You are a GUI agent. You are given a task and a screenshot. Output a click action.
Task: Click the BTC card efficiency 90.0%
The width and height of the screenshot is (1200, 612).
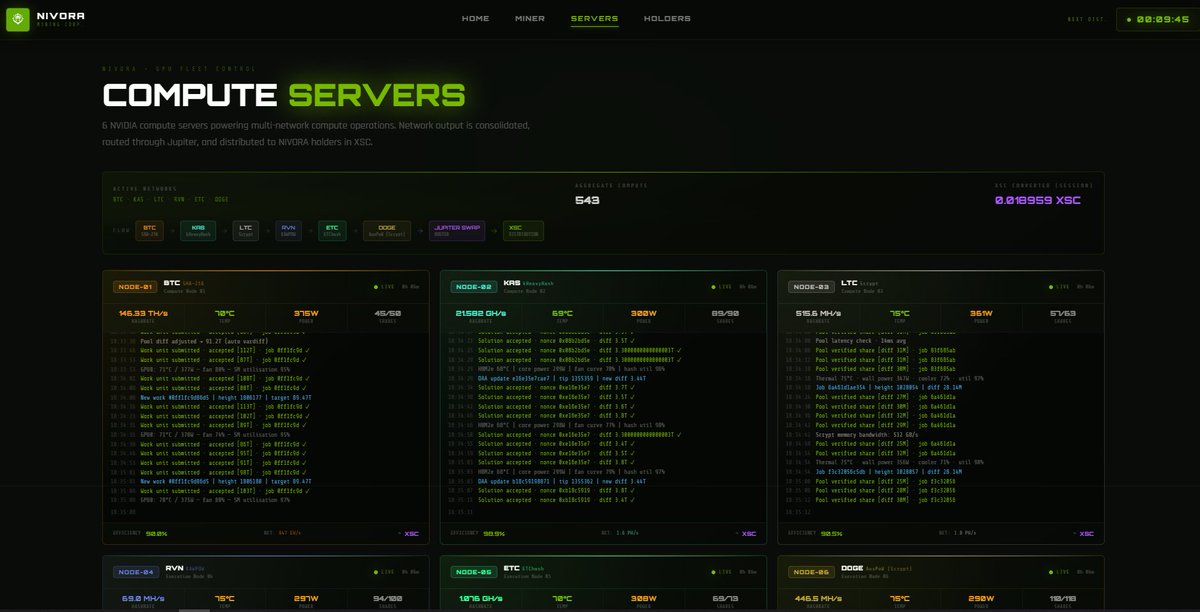pos(156,533)
